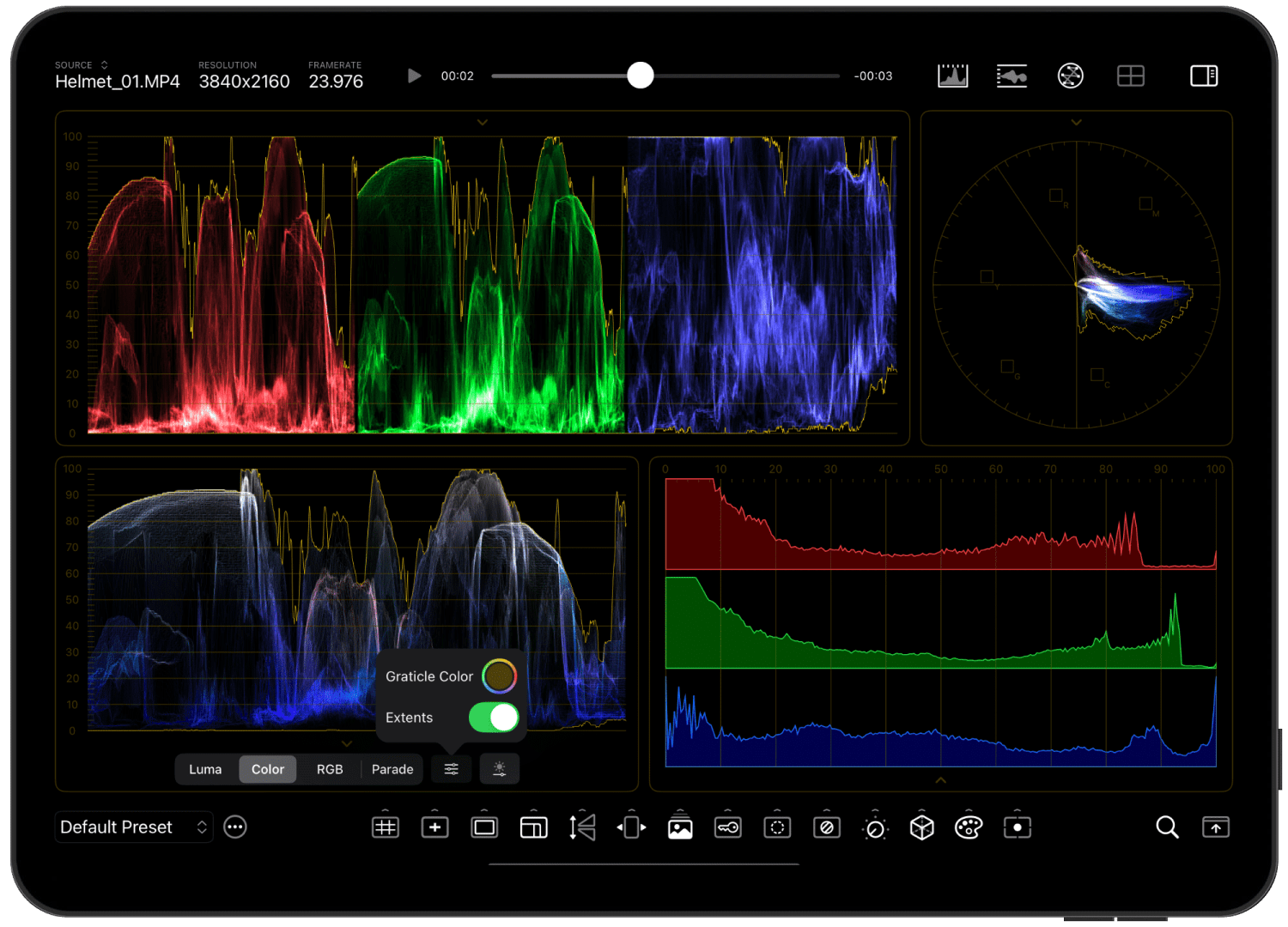Viewport: 1288px width, 927px height.
Task: Open the histogram scope view
Action: click(951, 76)
